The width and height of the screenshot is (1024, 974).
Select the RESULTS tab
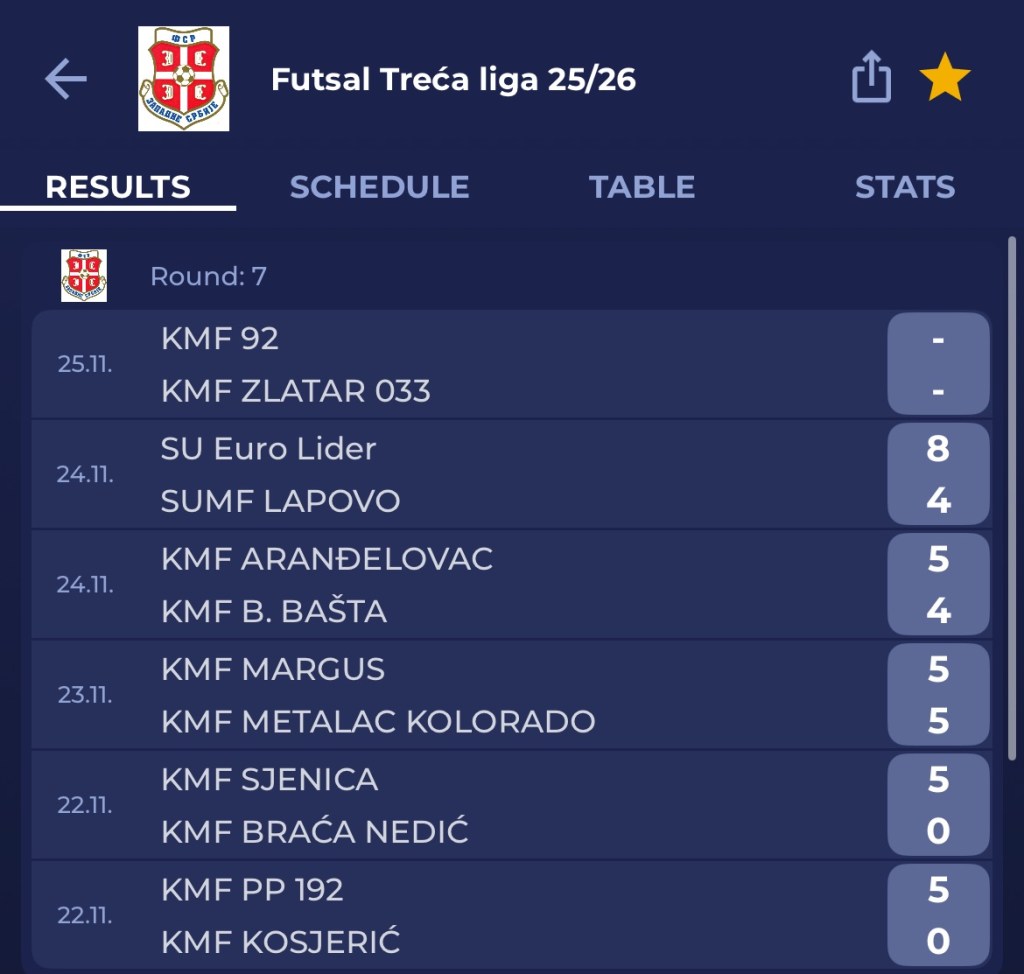(118, 187)
